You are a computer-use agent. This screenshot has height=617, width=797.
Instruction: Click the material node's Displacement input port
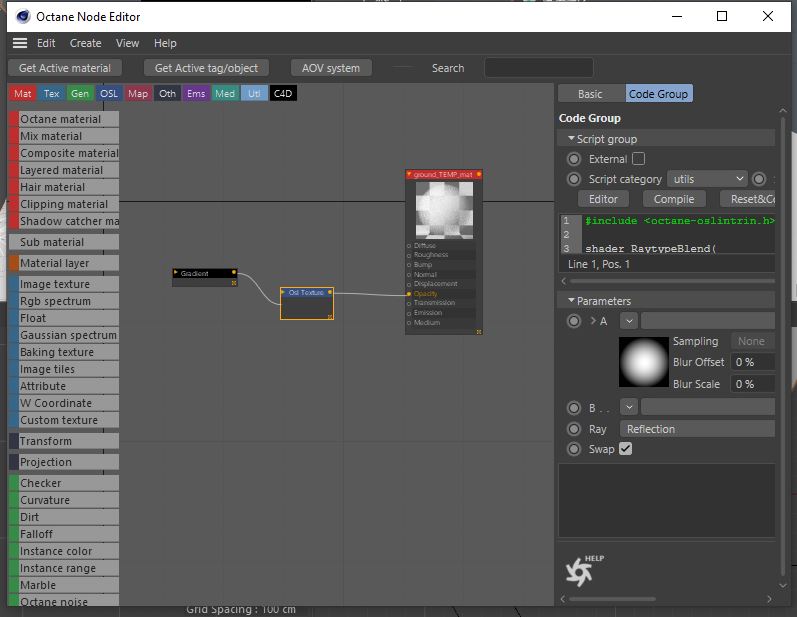pos(409,284)
